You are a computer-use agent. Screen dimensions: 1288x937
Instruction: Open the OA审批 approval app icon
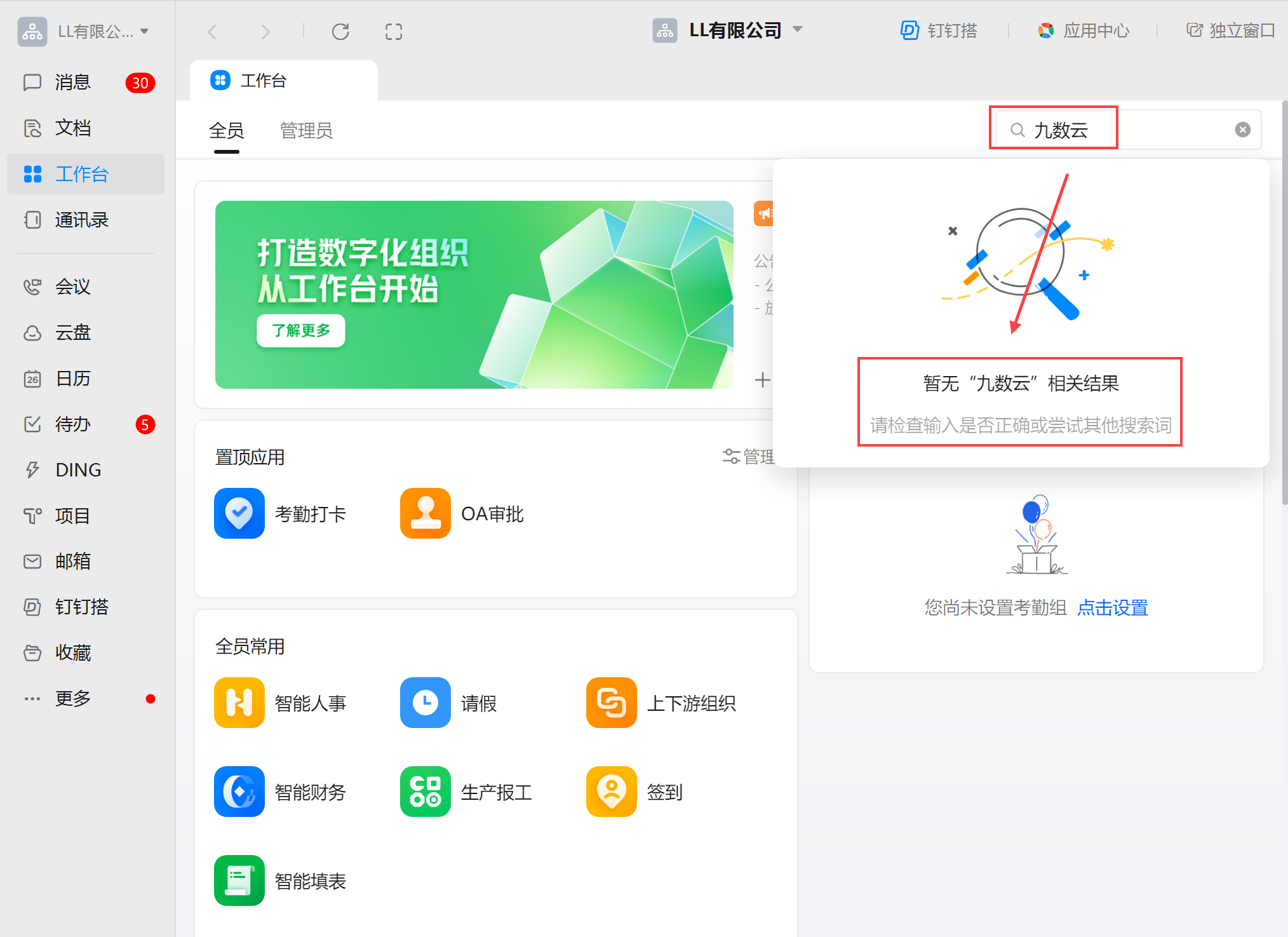425,513
